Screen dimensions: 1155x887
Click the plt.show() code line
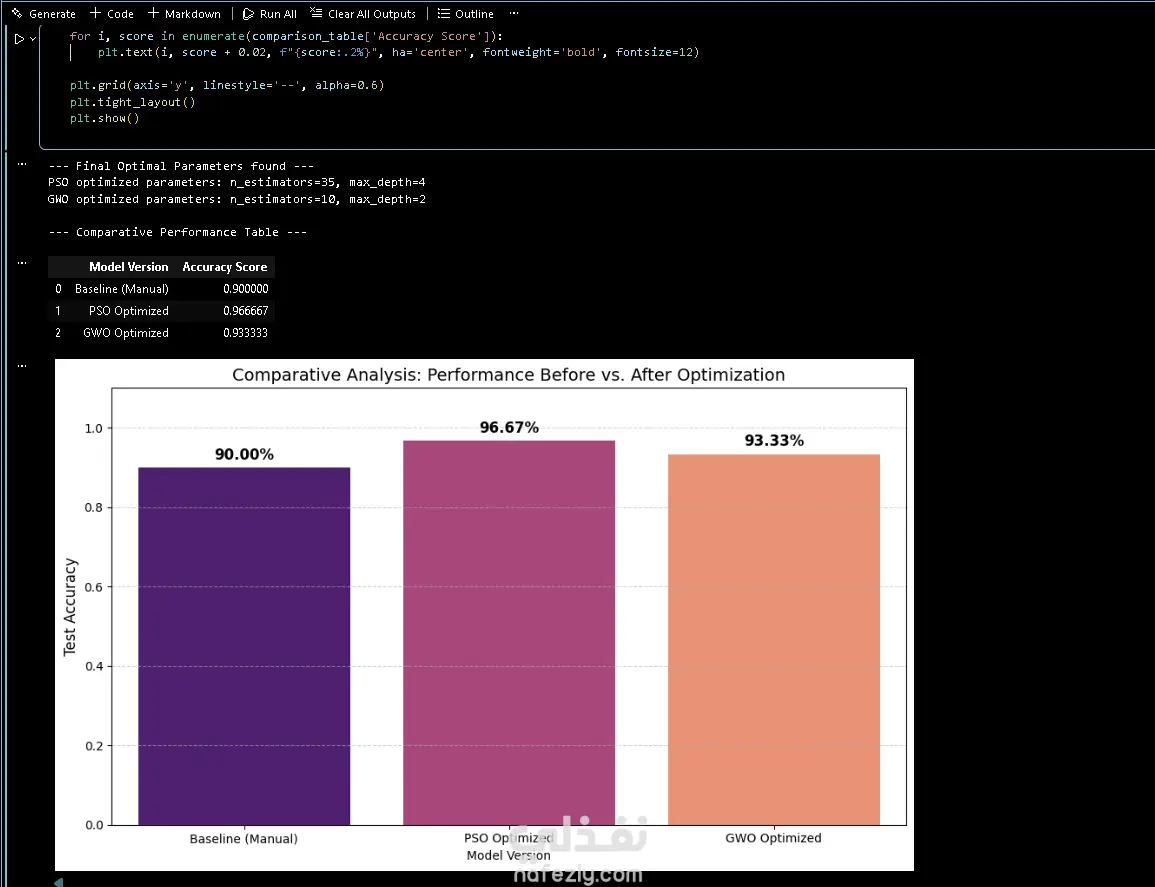pyautogui.click(x=105, y=118)
